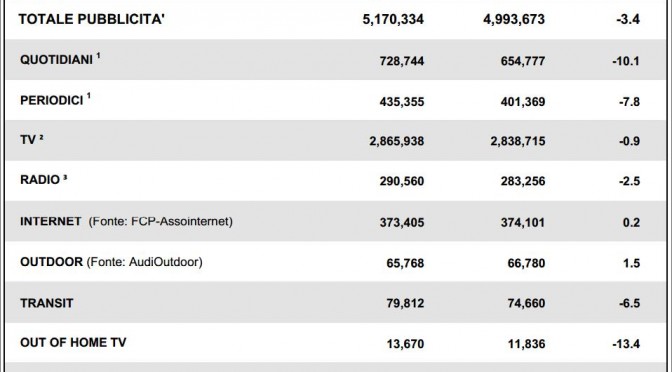Viewport: 672px width, 372px height.
Task: Click Transit value 79,812
Action: 405,303
